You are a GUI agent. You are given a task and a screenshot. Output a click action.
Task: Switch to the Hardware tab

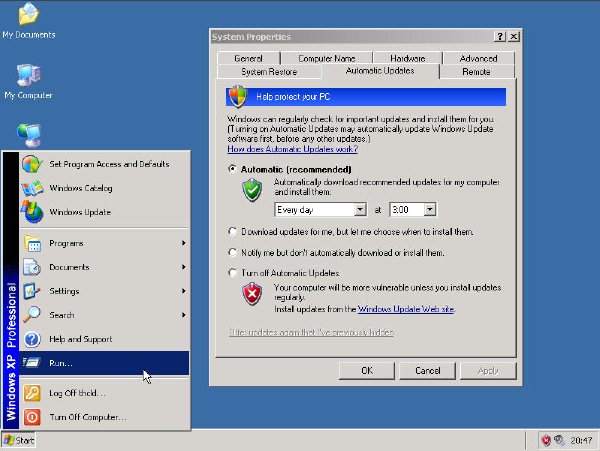408,59
